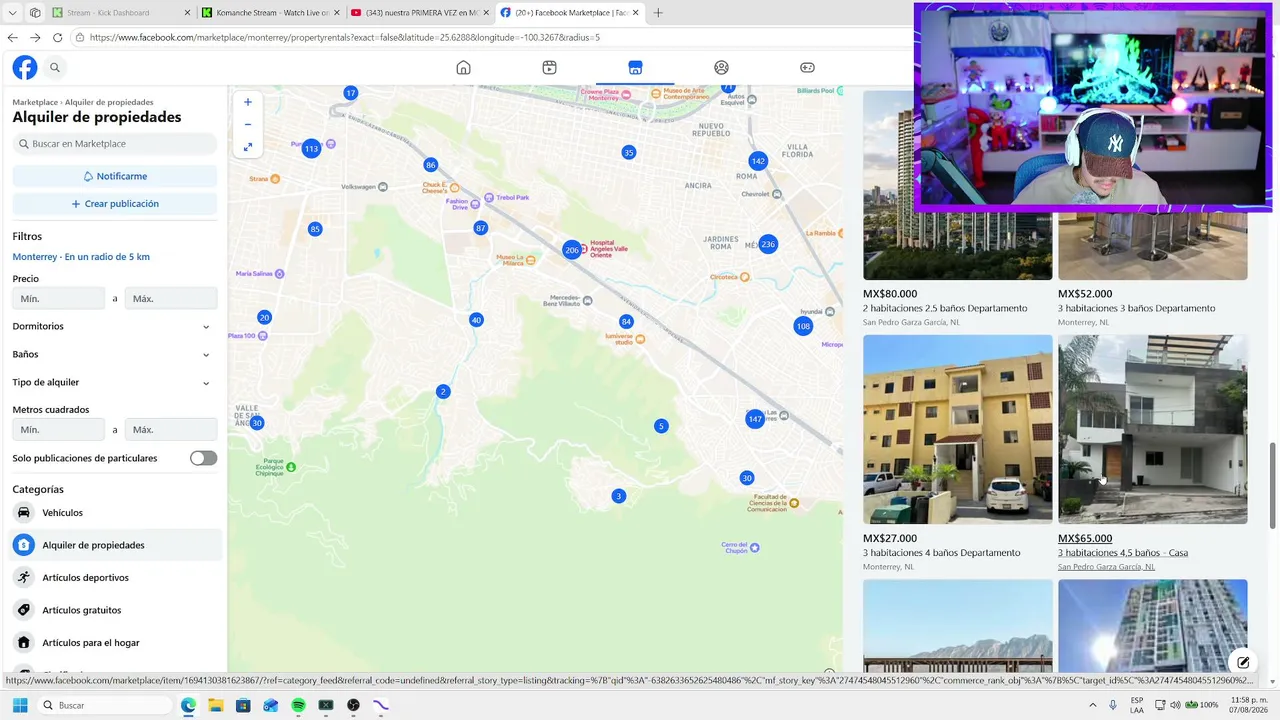
Task: Click the MX$52.000 price text
Action: tap(1085, 295)
